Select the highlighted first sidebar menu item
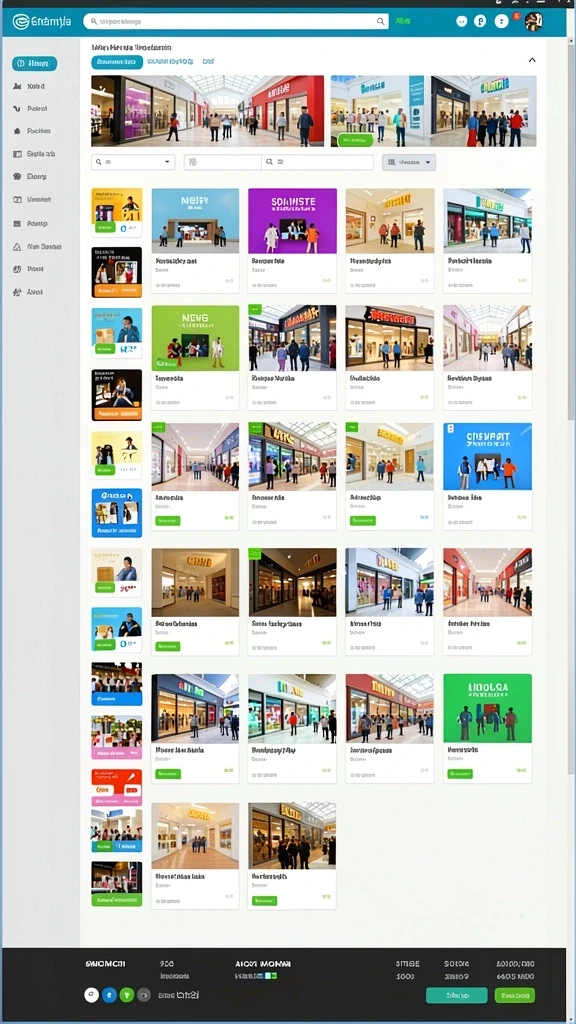 [x=35, y=63]
